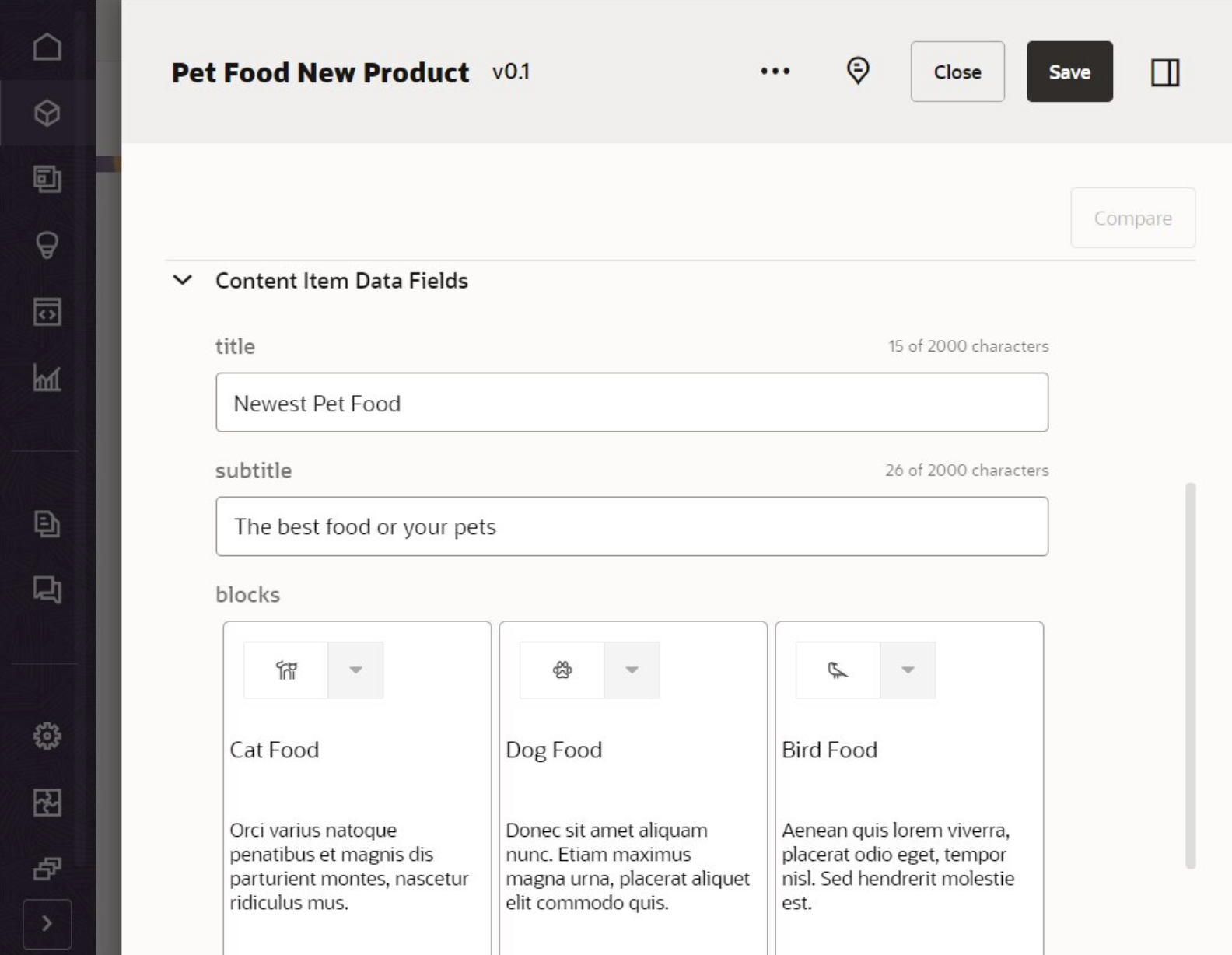Image resolution: width=1232 pixels, height=955 pixels.
Task: Open the Home page from the sidebar
Action: coord(47,47)
